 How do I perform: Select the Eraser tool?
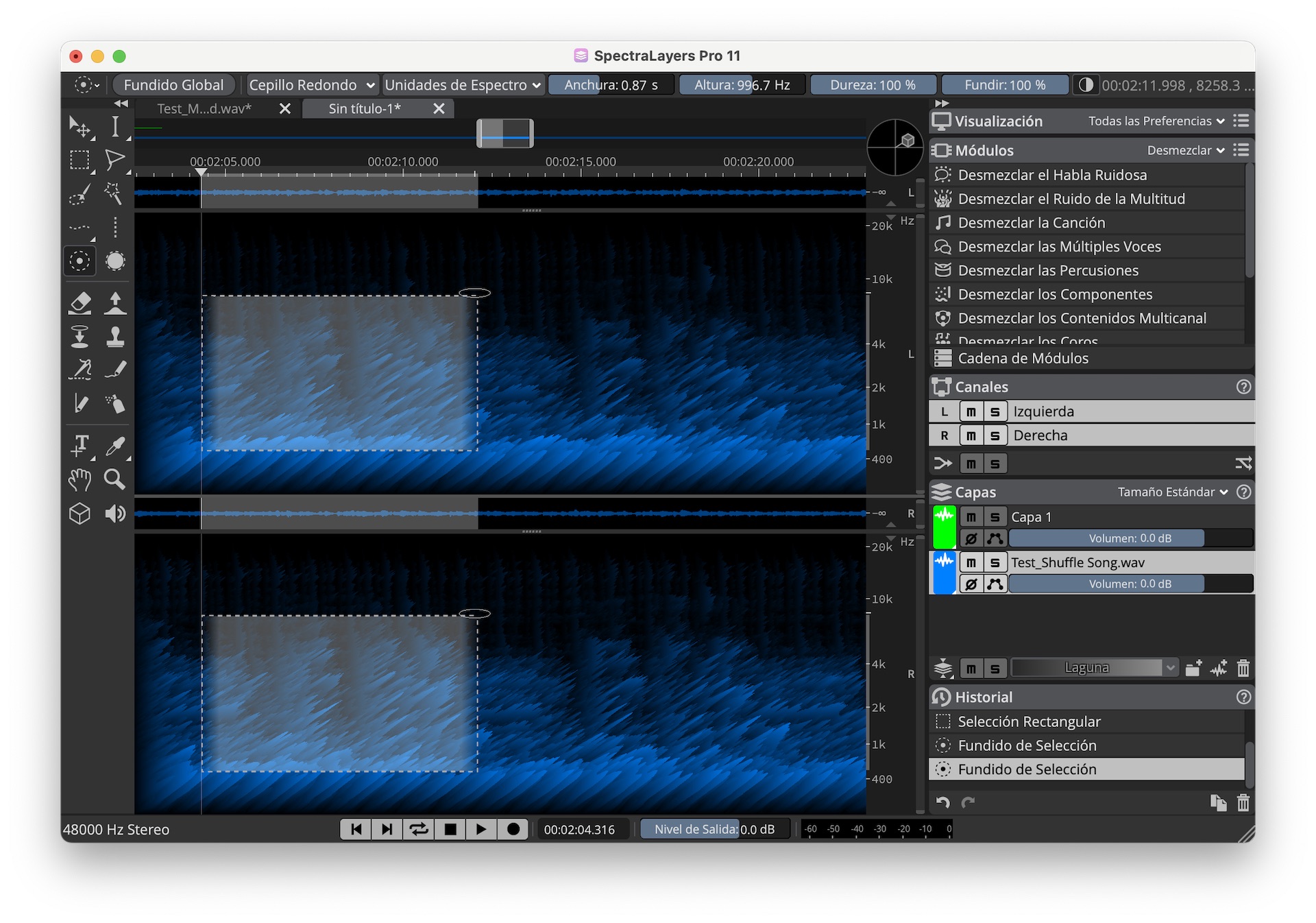[80, 302]
